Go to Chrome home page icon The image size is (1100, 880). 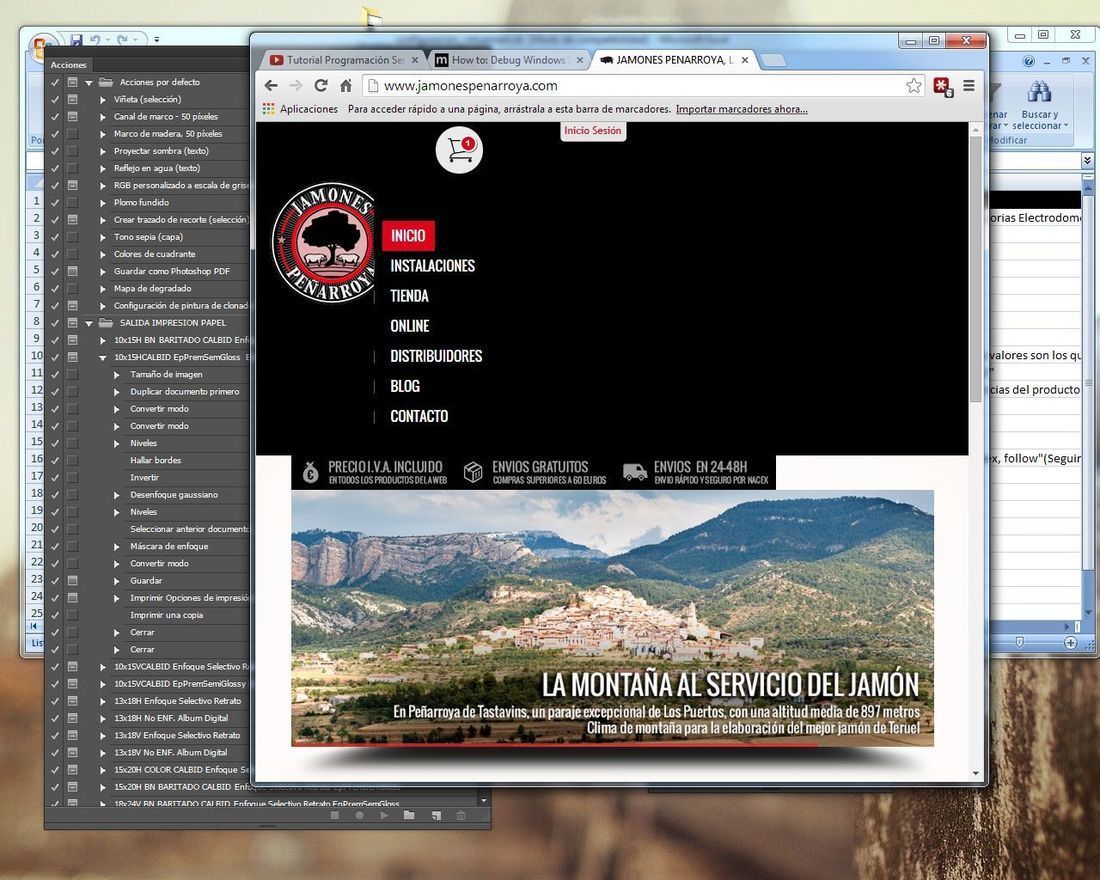[346, 86]
